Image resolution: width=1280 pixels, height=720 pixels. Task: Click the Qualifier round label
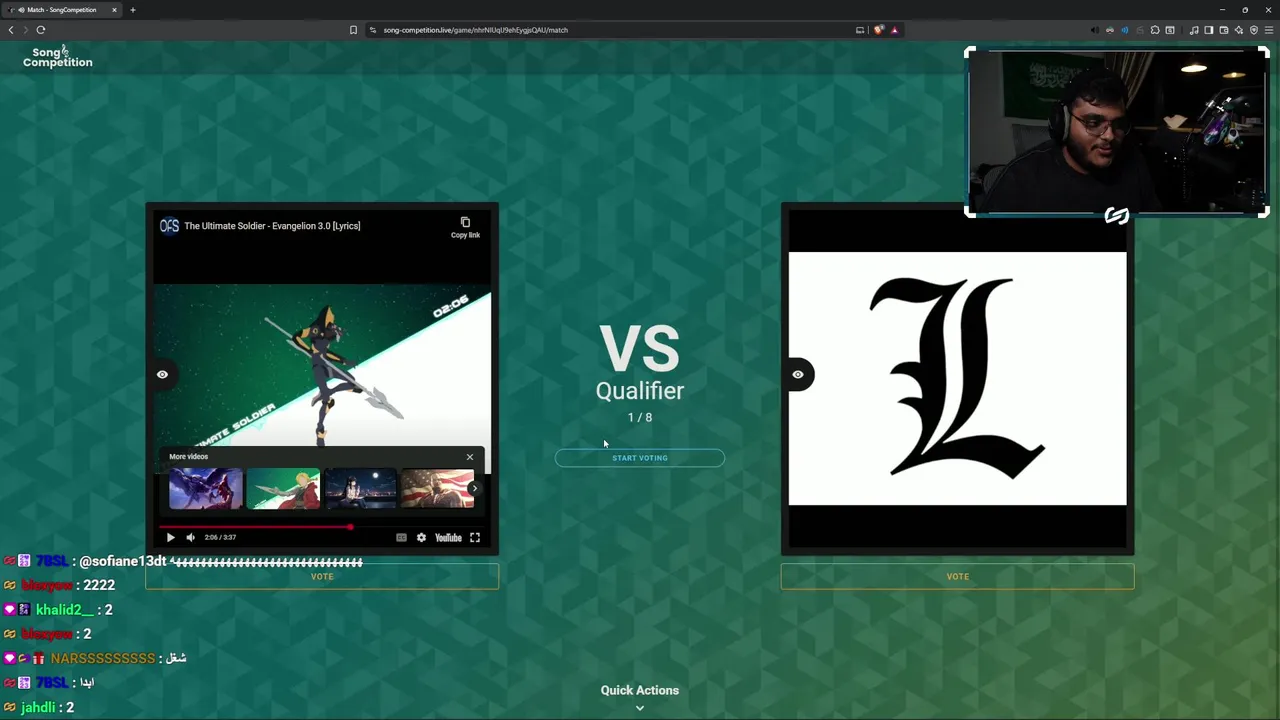640,391
